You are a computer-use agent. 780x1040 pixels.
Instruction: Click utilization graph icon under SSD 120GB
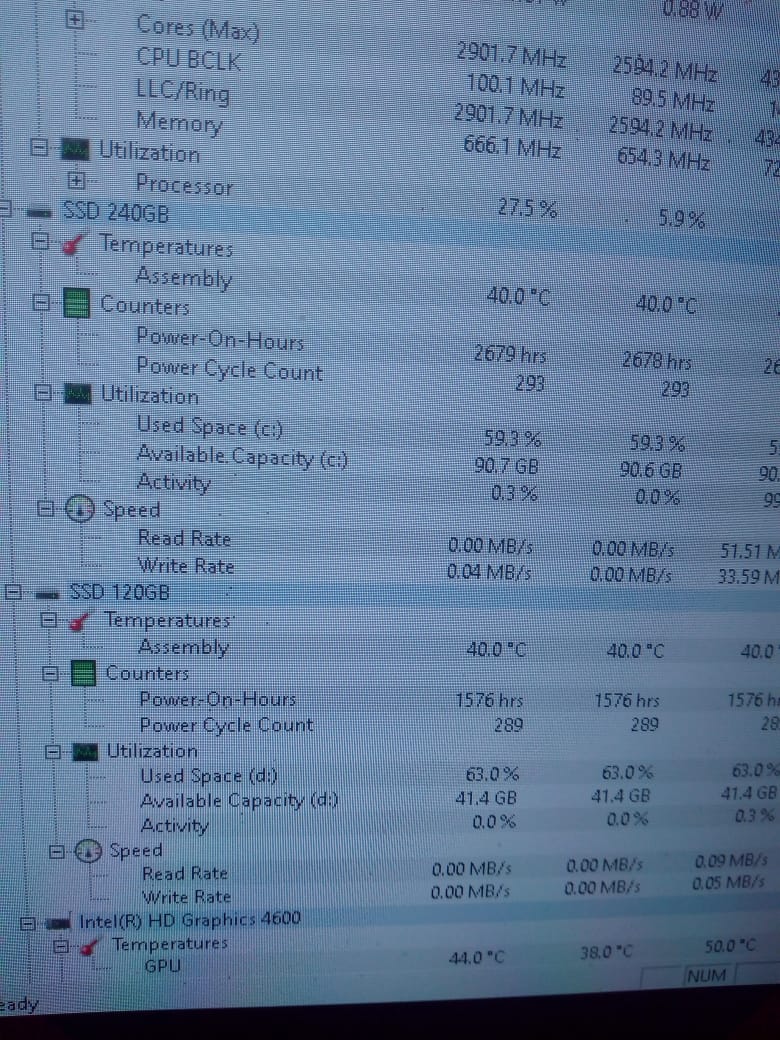click(86, 752)
